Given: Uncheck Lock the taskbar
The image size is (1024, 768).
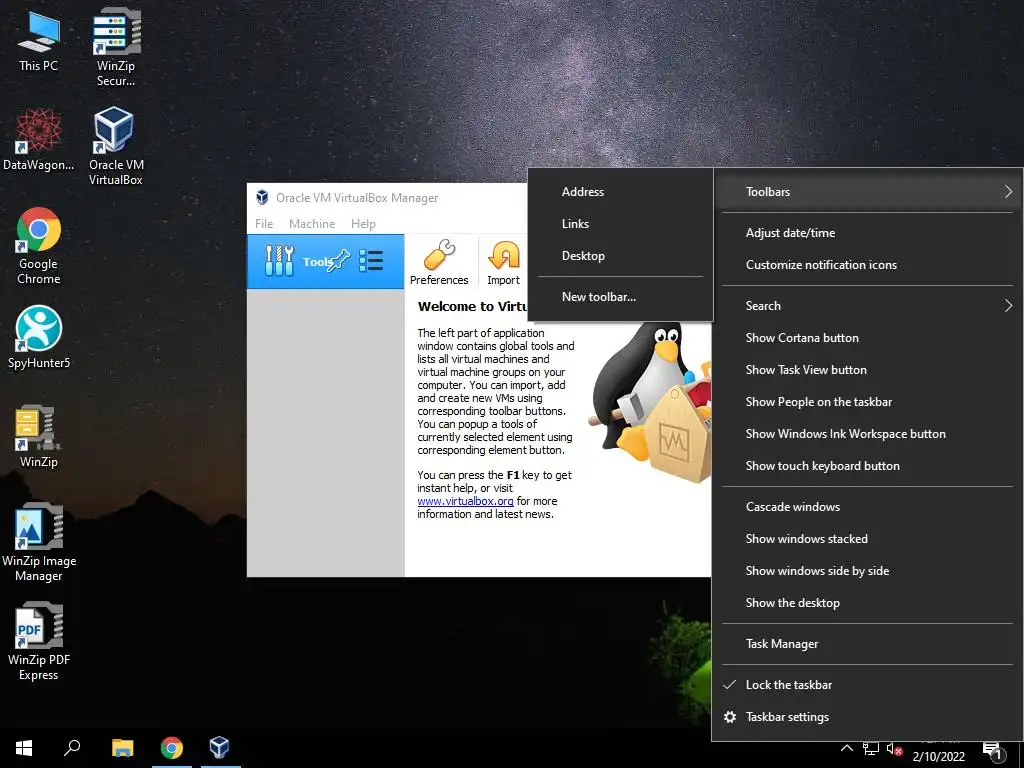Looking at the screenshot, I should 867,685.
